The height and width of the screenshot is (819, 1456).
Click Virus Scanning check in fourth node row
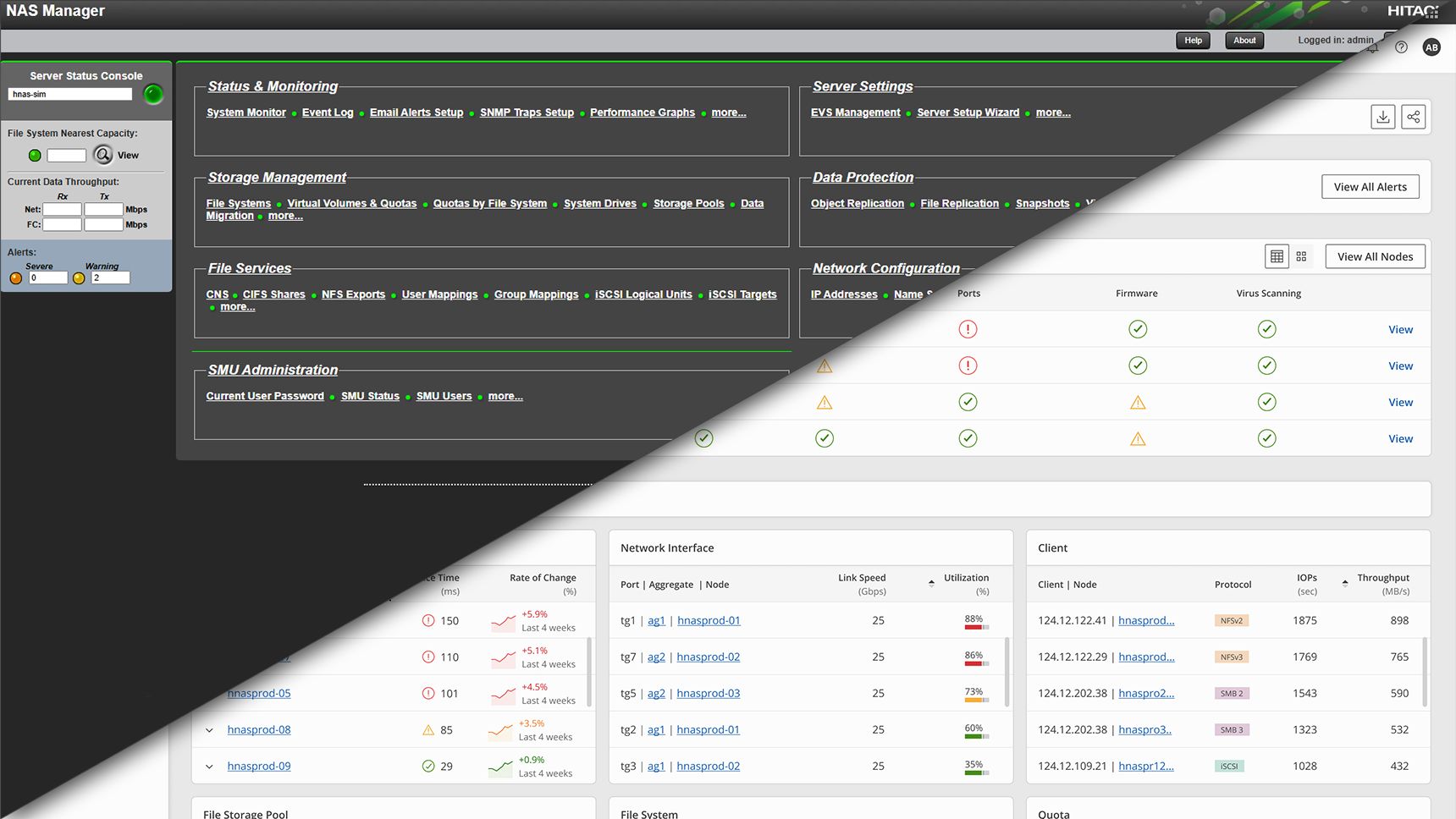tap(1266, 438)
